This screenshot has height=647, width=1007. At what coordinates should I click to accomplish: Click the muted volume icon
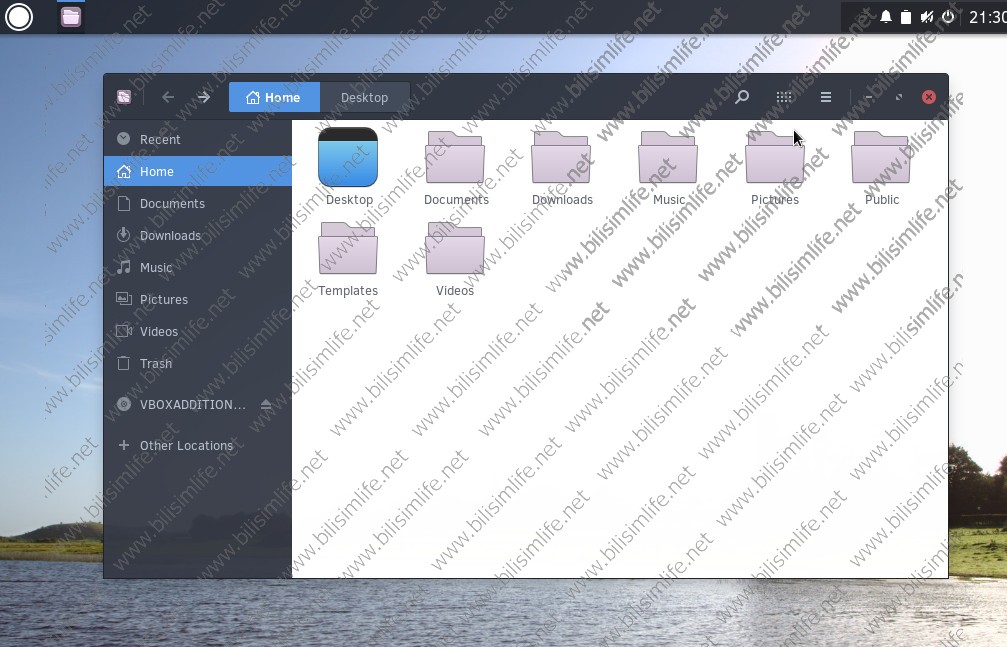927,17
